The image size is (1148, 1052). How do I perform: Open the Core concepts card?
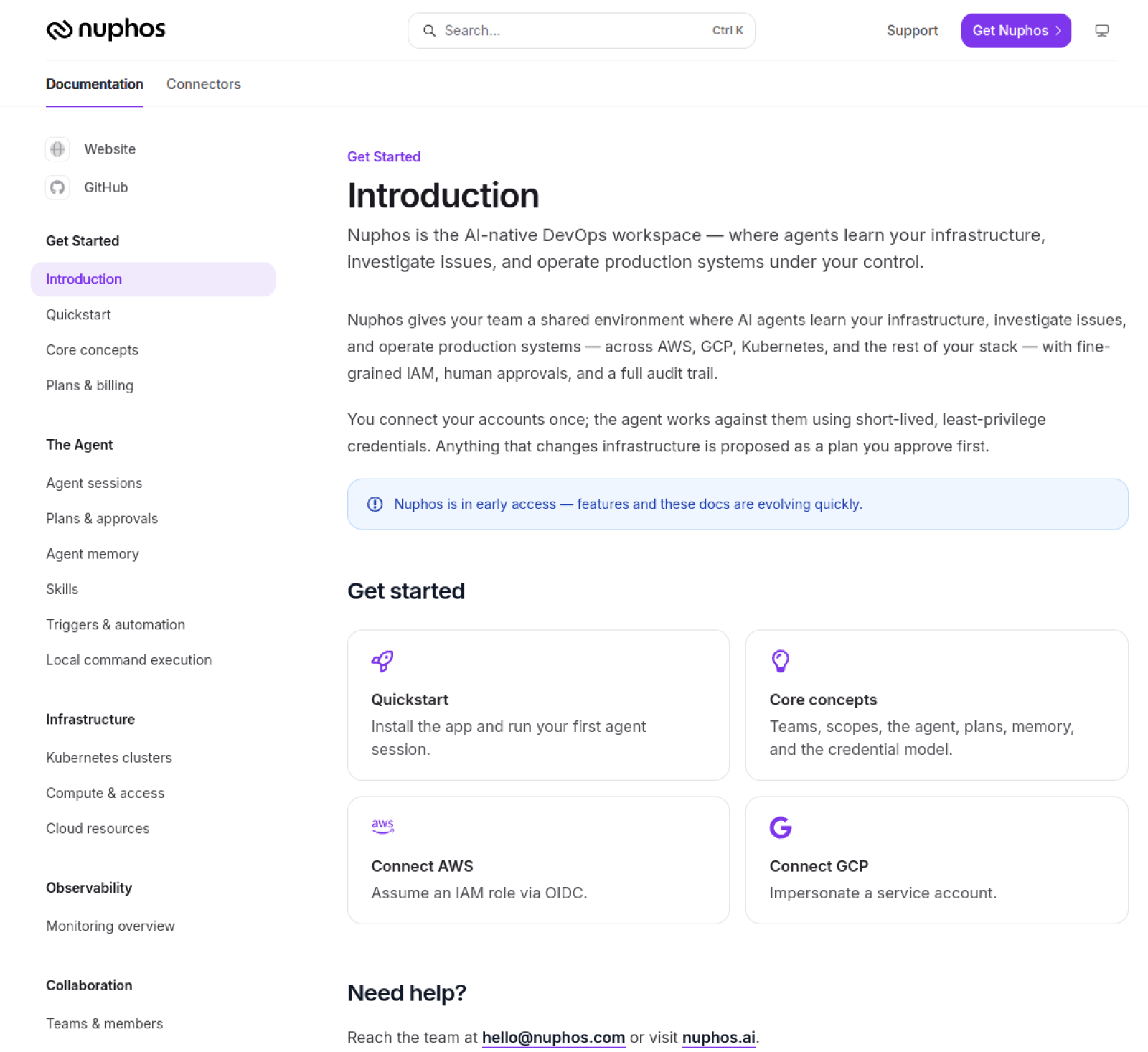pyautogui.click(x=936, y=705)
